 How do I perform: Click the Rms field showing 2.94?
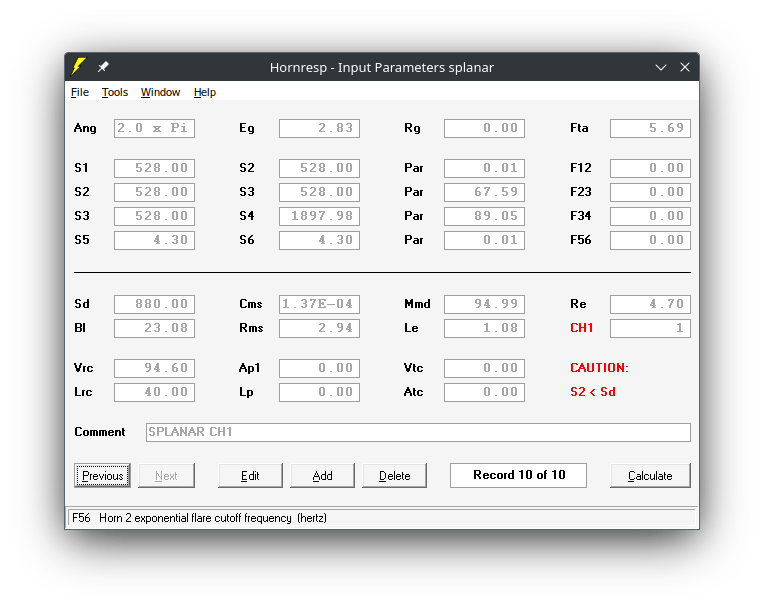pyautogui.click(x=319, y=328)
